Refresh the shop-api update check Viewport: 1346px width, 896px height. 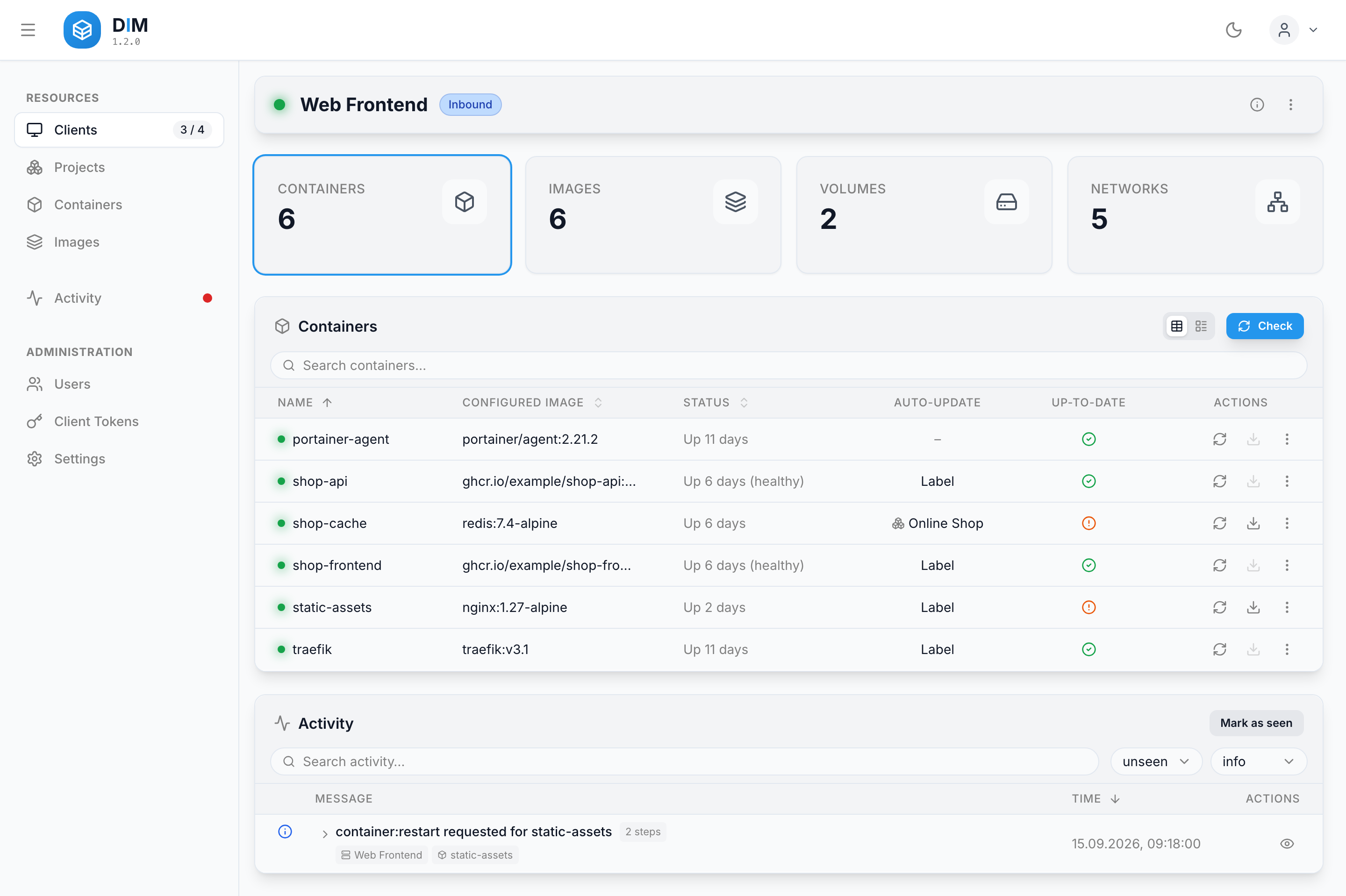point(1220,481)
